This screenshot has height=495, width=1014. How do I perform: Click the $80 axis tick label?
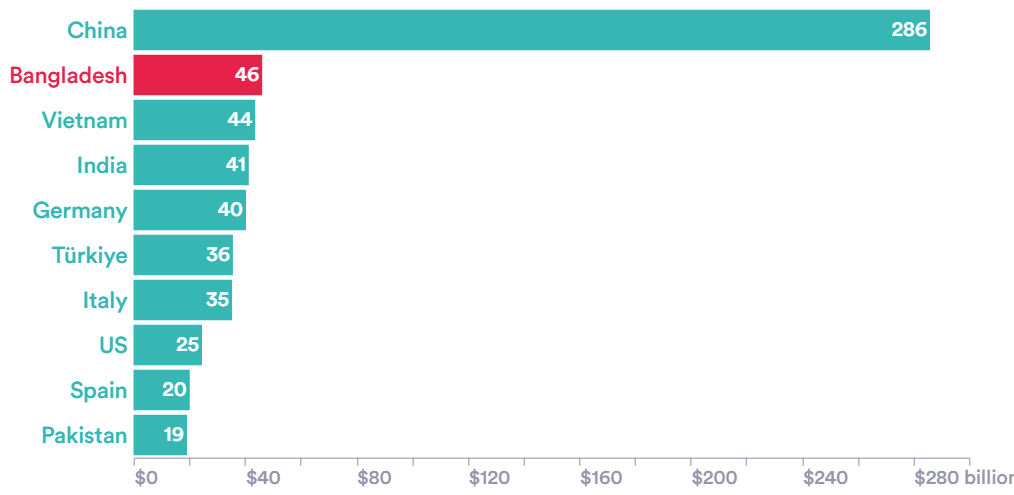click(375, 478)
